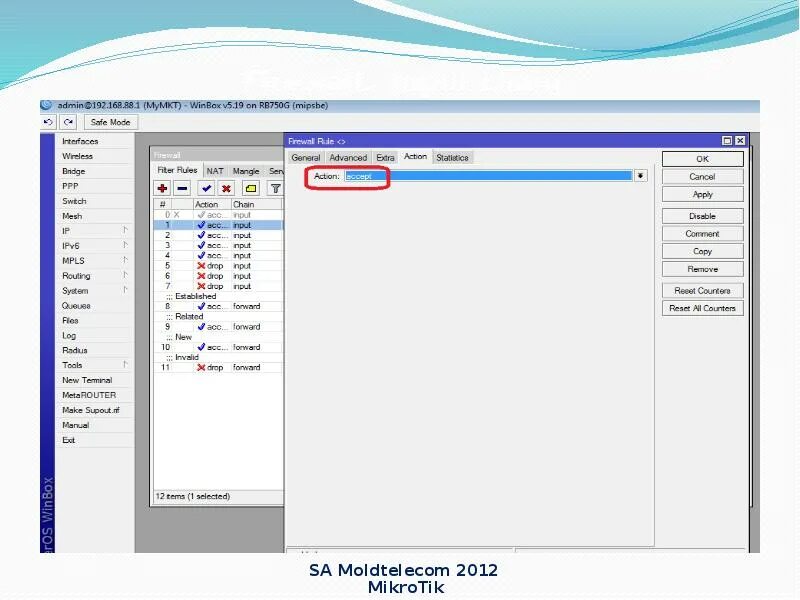Image resolution: width=800 pixels, height=600 pixels.
Task: Maximize the Firewall Rule dialog window
Action: [x=727, y=141]
